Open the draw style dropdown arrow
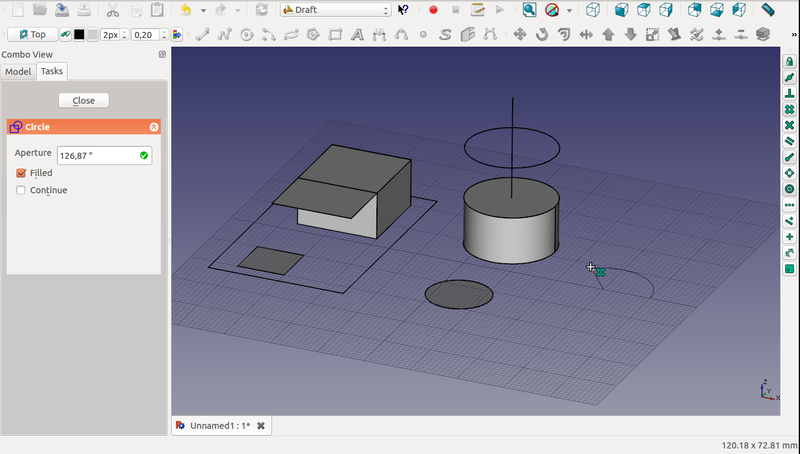Screen dimensions: 800x454 pos(569,10)
